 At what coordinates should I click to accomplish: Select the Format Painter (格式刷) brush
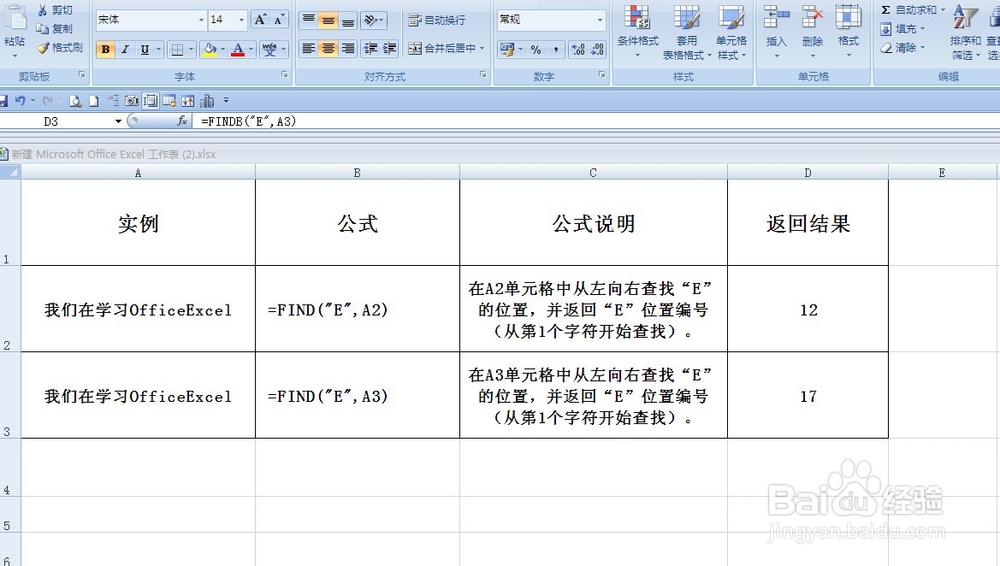pos(59,47)
